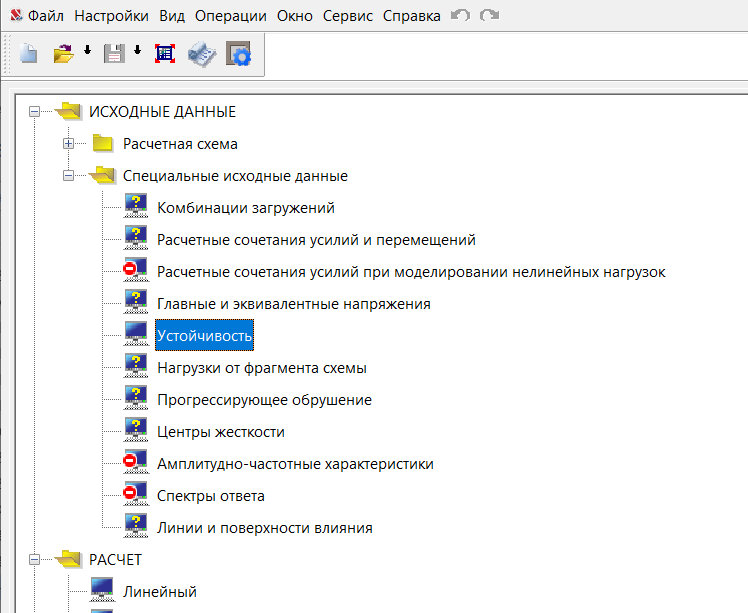Select Спектры ответа tree item
This screenshot has width=748, height=613.
point(211,496)
